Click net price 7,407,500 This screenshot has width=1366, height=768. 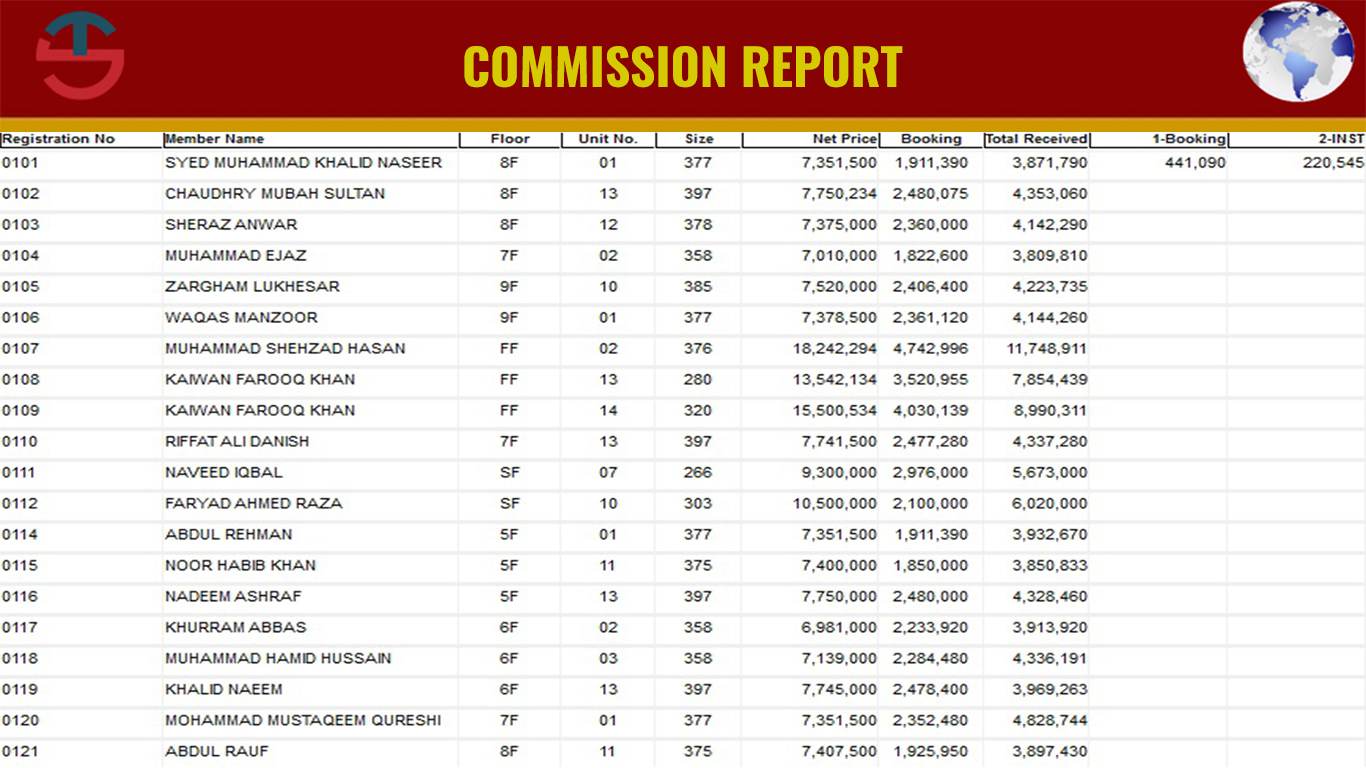click(839, 751)
